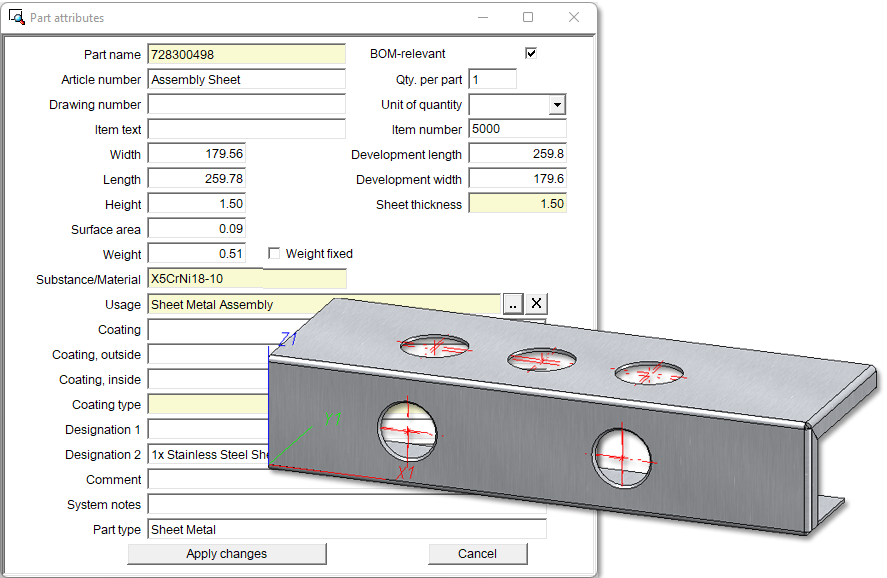
Task: Minimize the Part attributes window
Action: tap(483, 18)
